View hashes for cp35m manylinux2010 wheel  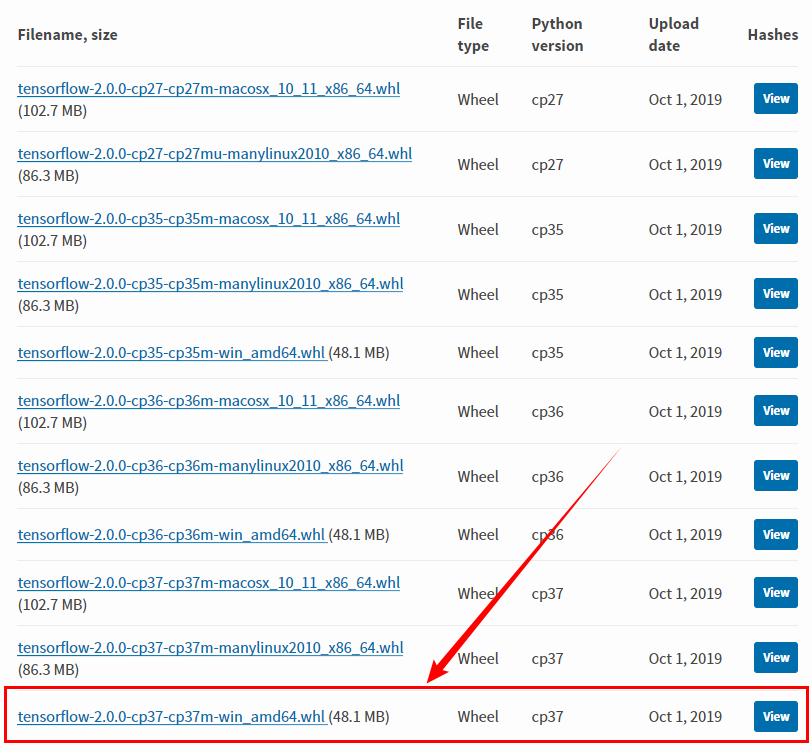click(x=776, y=294)
